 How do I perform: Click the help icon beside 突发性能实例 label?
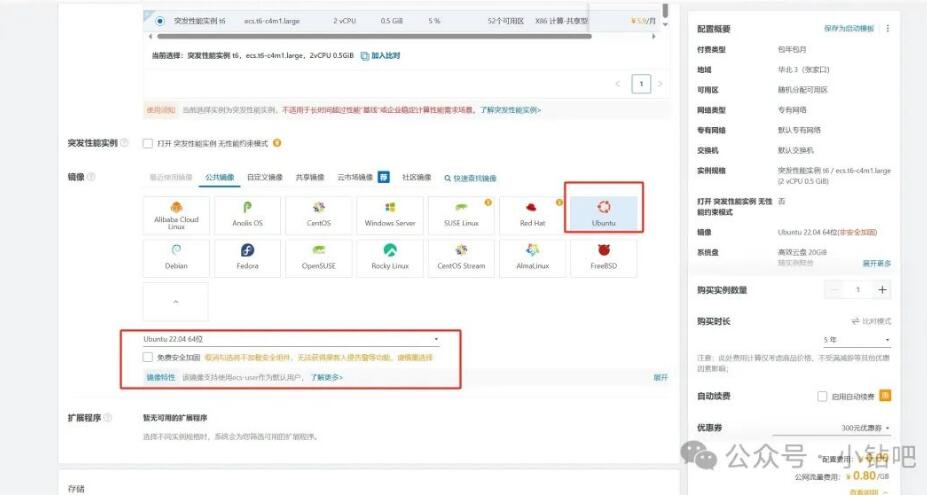tap(124, 143)
